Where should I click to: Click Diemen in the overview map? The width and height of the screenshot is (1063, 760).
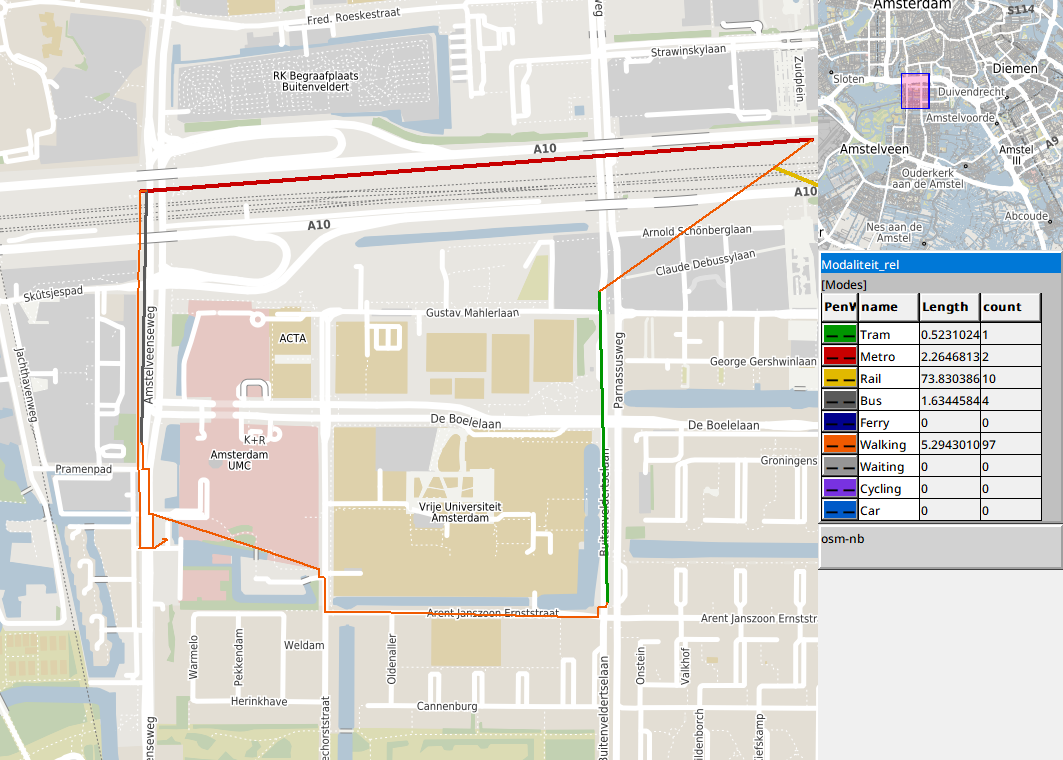tap(1015, 68)
